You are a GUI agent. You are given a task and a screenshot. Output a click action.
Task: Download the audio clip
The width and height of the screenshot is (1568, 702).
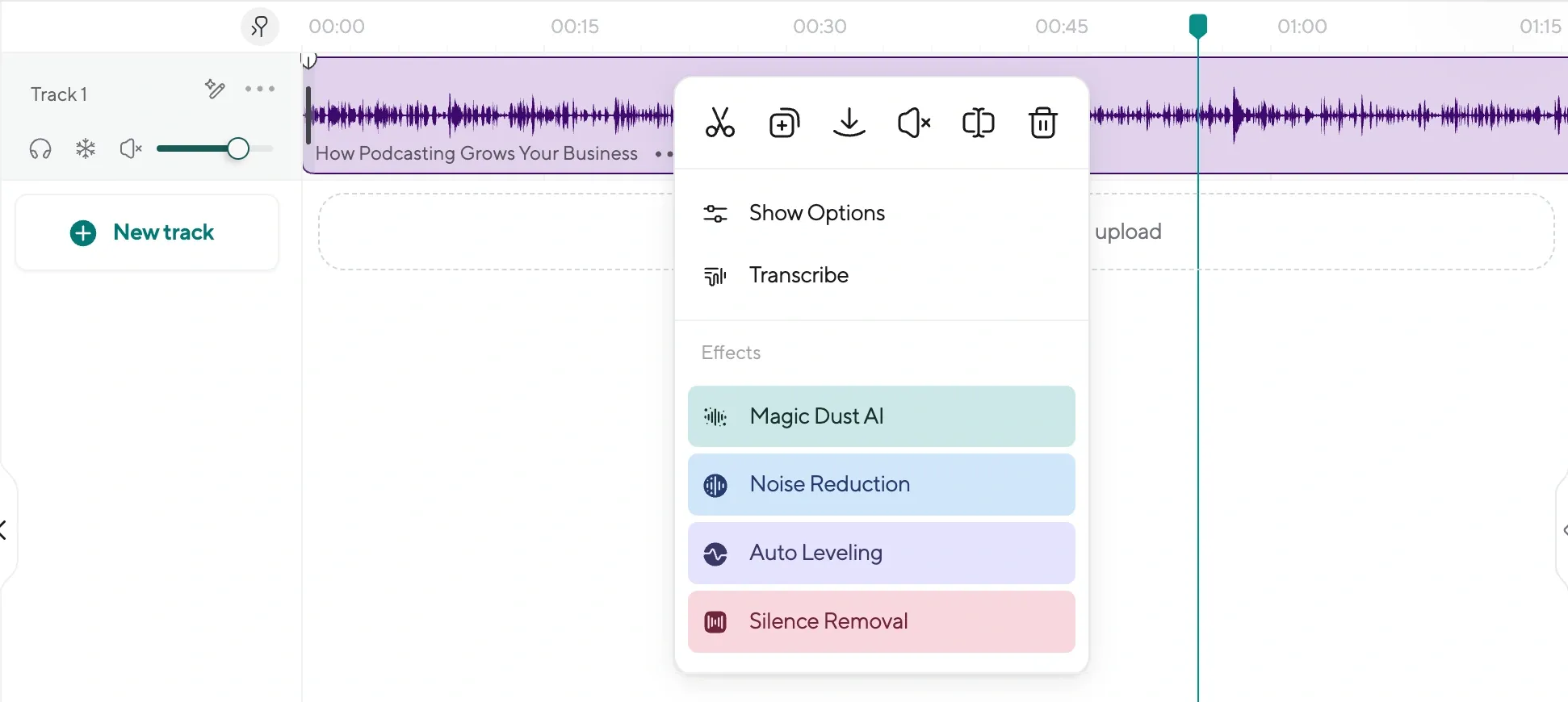click(x=849, y=123)
